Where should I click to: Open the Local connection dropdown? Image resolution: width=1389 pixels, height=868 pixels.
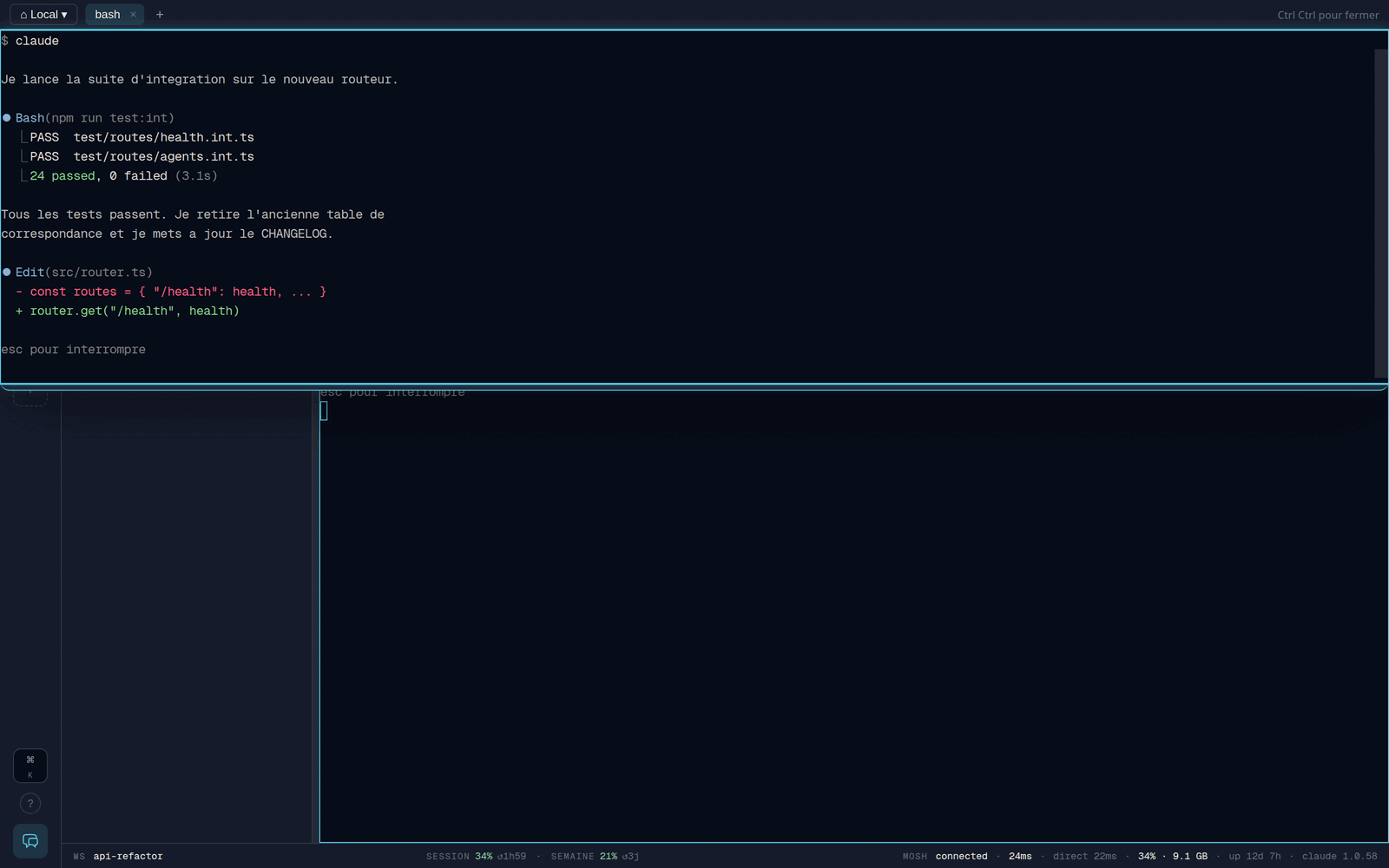43,15
